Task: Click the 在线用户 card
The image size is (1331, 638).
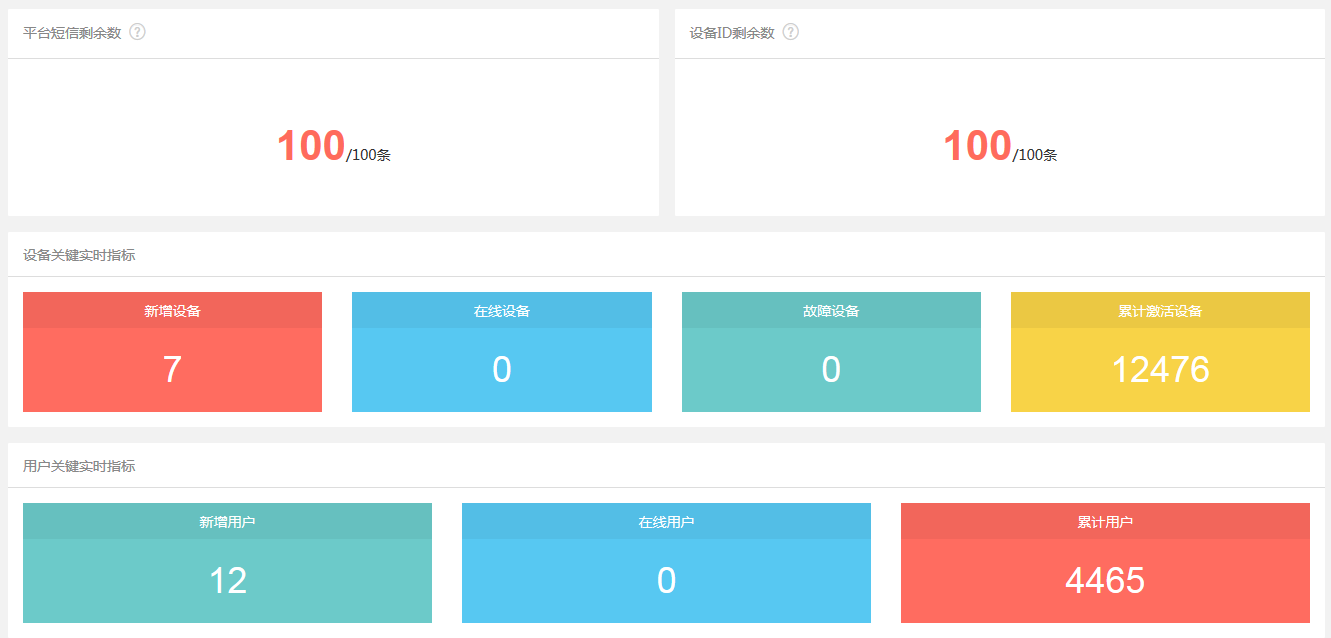Action: [666, 519]
